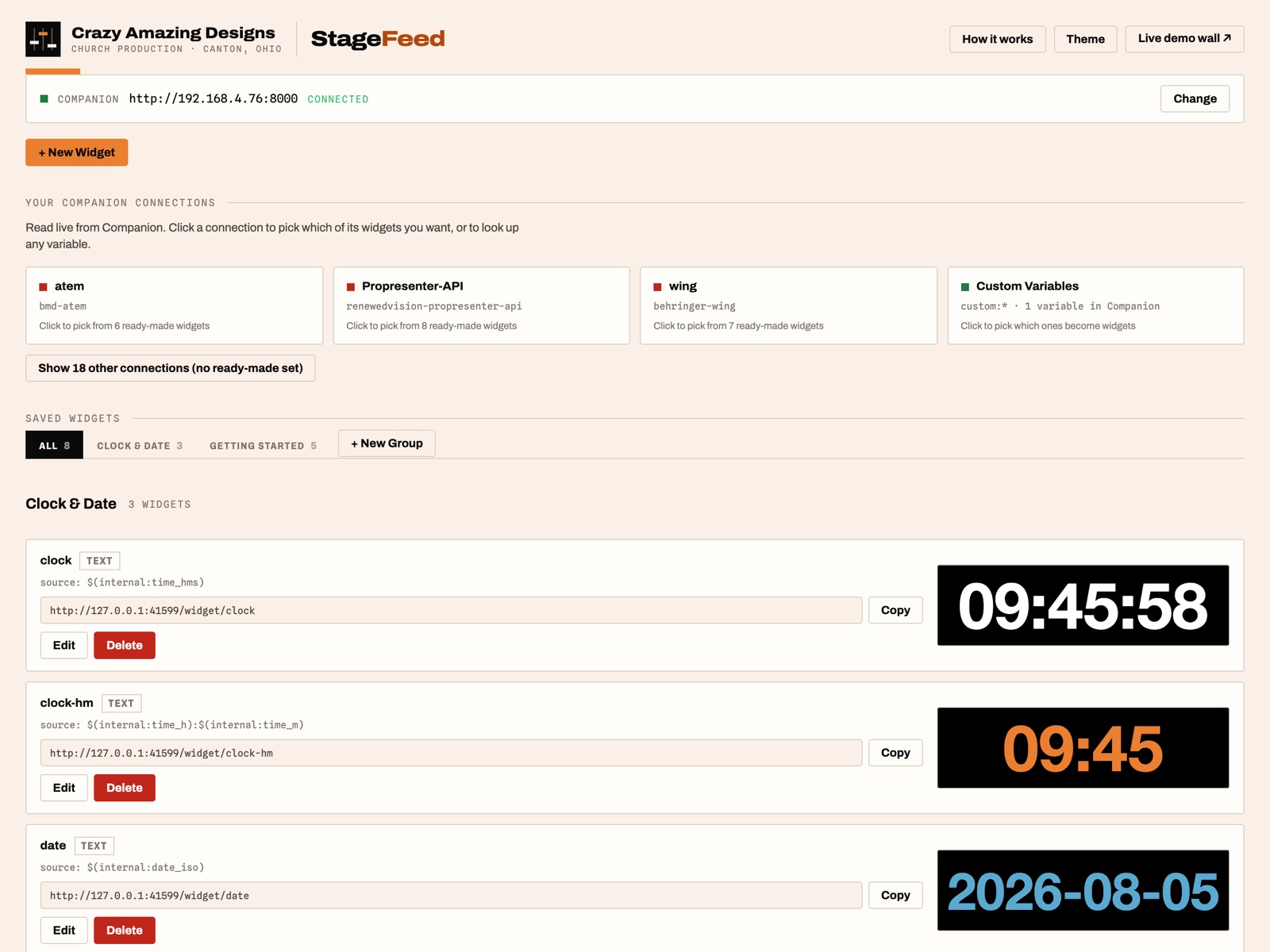Click the Companion URL http://192.168.4.76:8000

(x=214, y=98)
